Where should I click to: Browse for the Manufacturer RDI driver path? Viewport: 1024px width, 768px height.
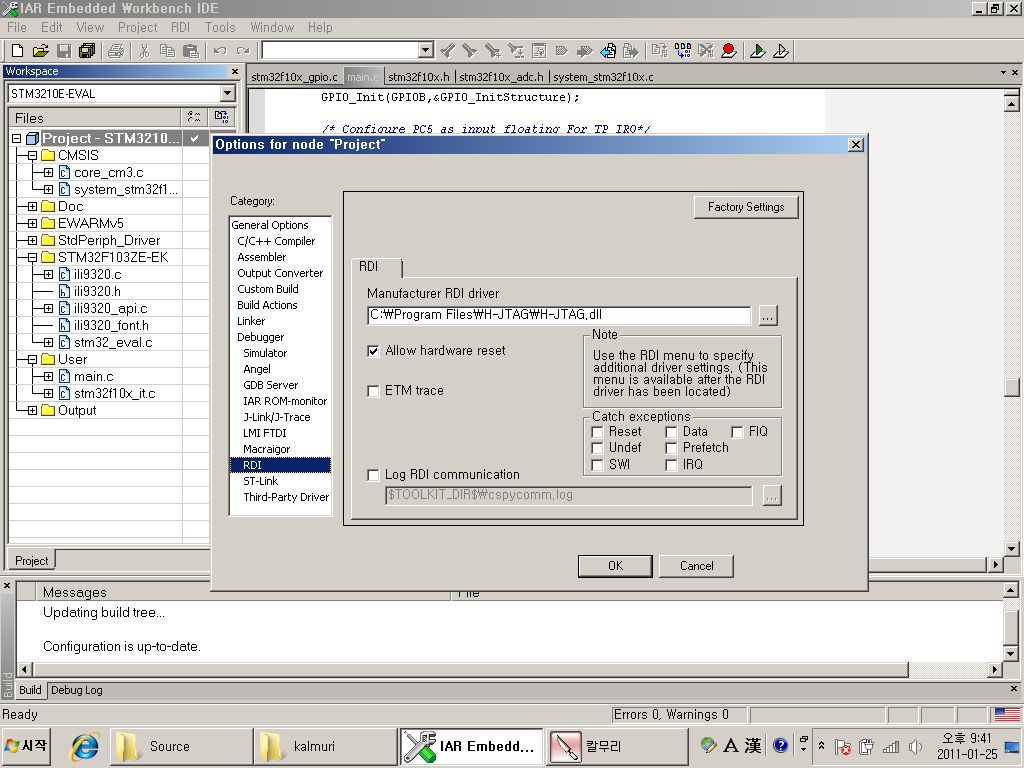click(x=768, y=316)
